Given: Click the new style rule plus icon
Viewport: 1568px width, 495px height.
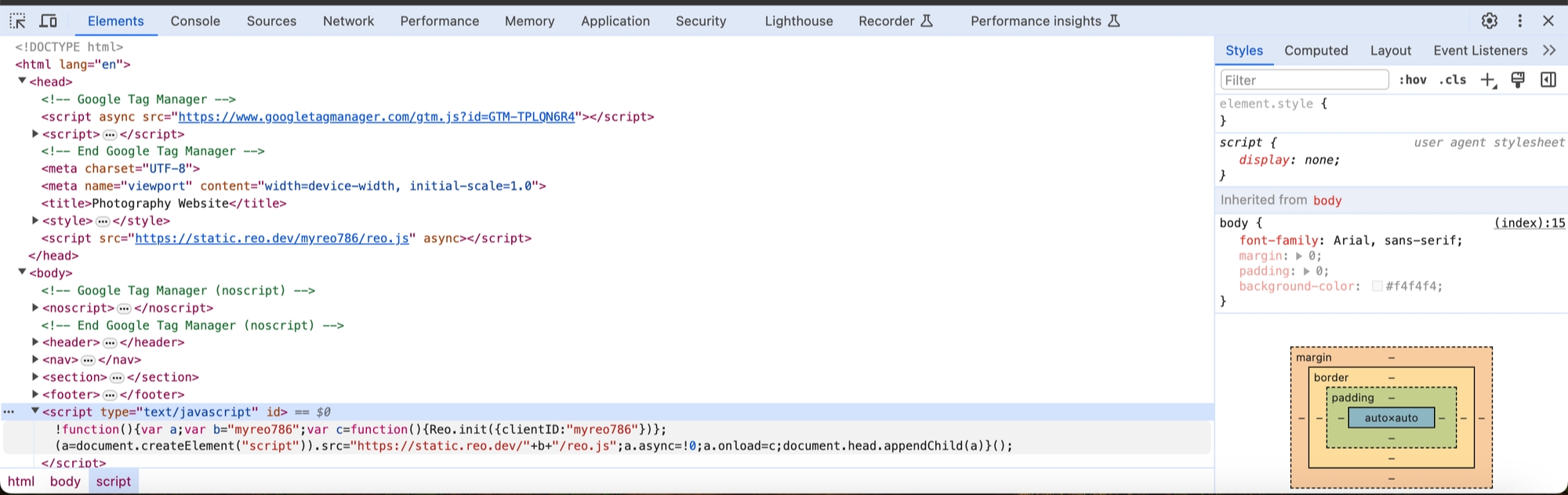Looking at the screenshot, I should [x=1487, y=80].
